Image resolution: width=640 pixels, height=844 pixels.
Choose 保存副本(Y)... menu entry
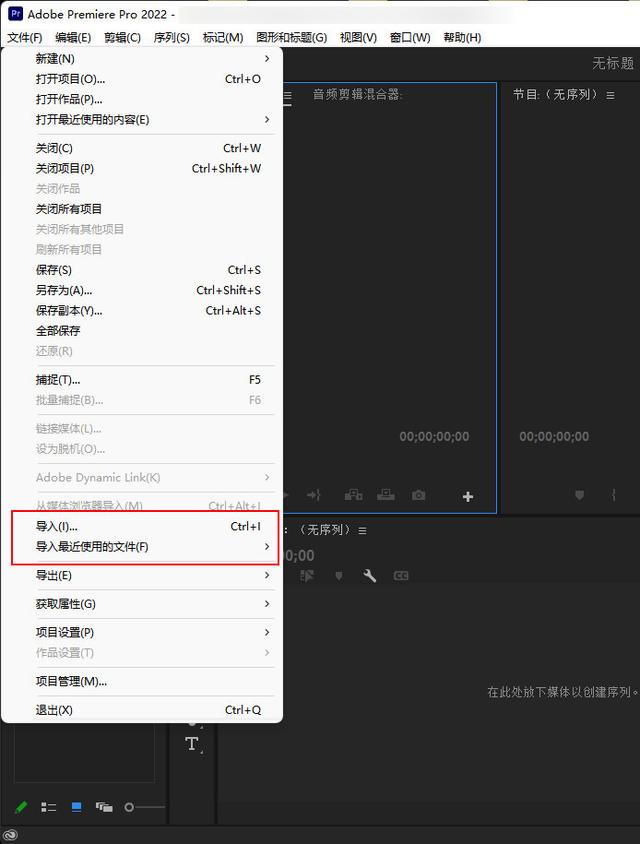click(x=142, y=311)
